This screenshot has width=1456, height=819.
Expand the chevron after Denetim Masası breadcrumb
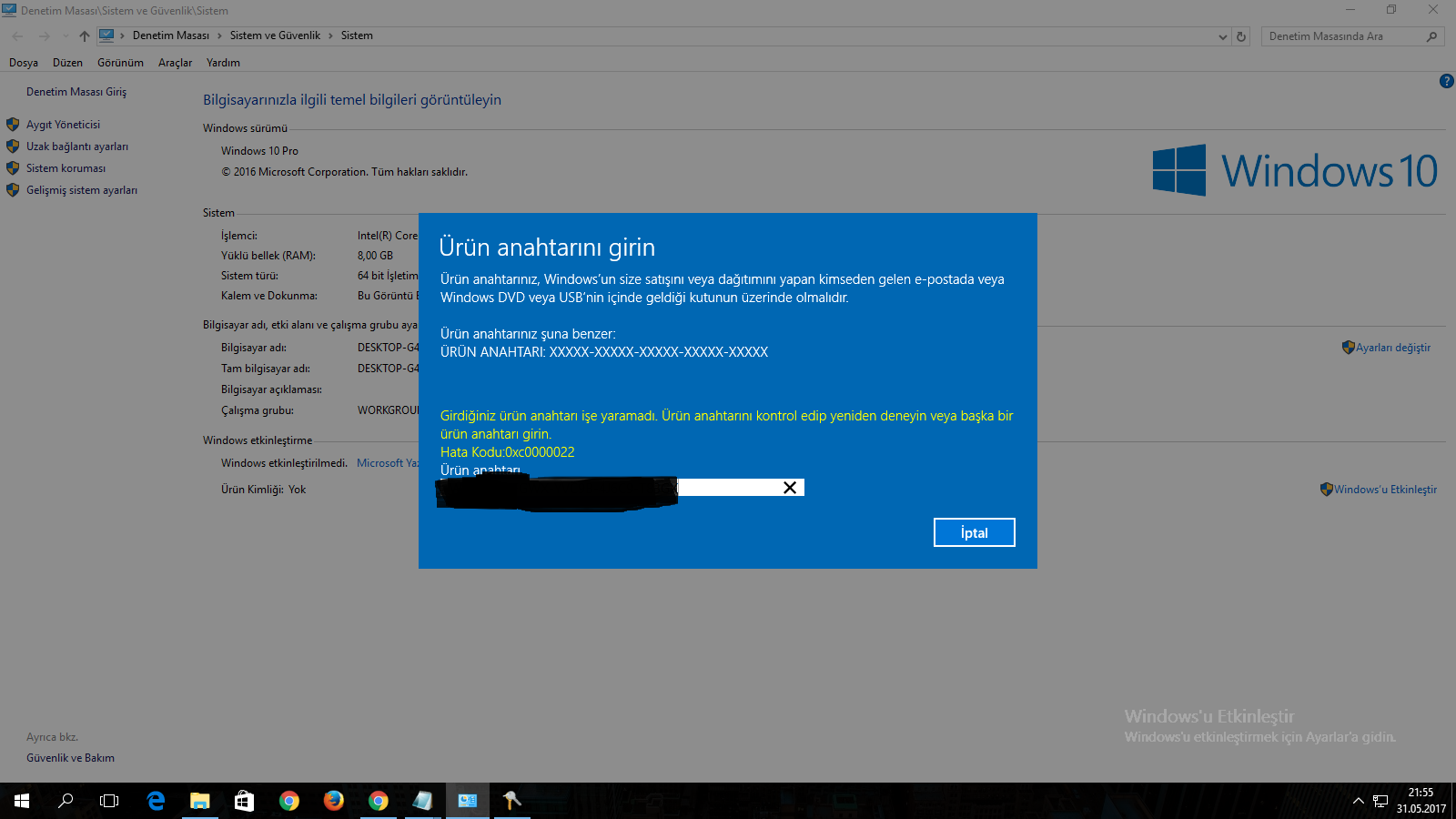pyautogui.click(x=219, y=36)
